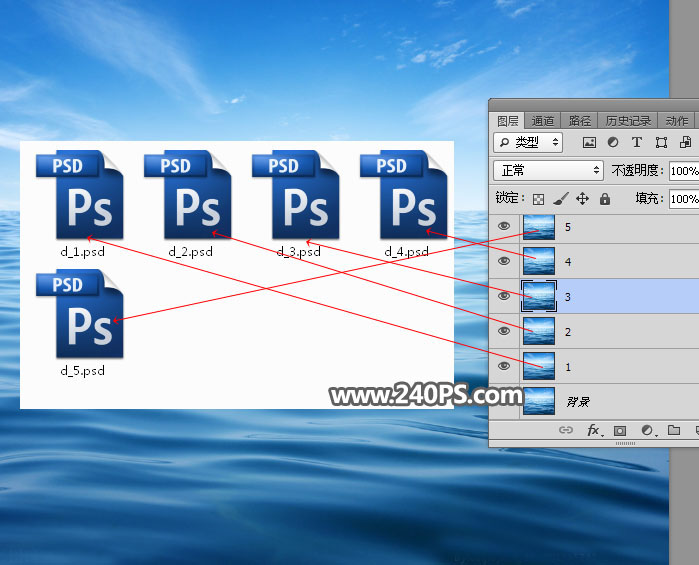The image size is (699, 565).
Task: Select the d_1.psd file icon
Action: click(80, 195)
